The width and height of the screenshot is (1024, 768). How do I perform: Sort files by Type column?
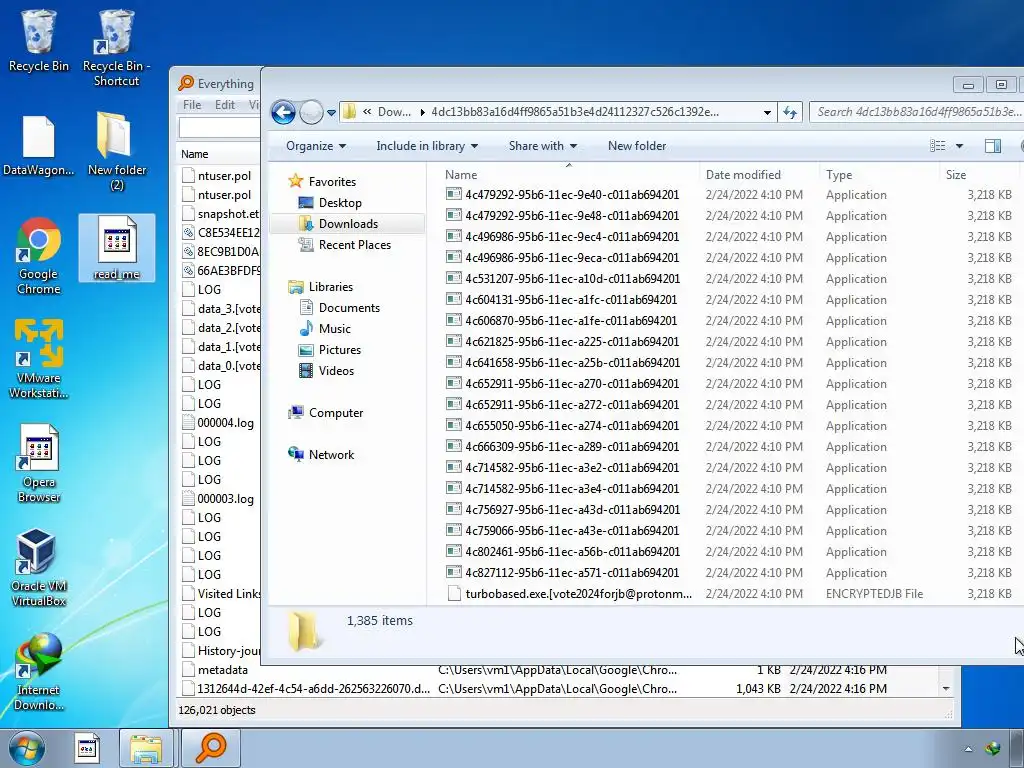coord(879,174)
